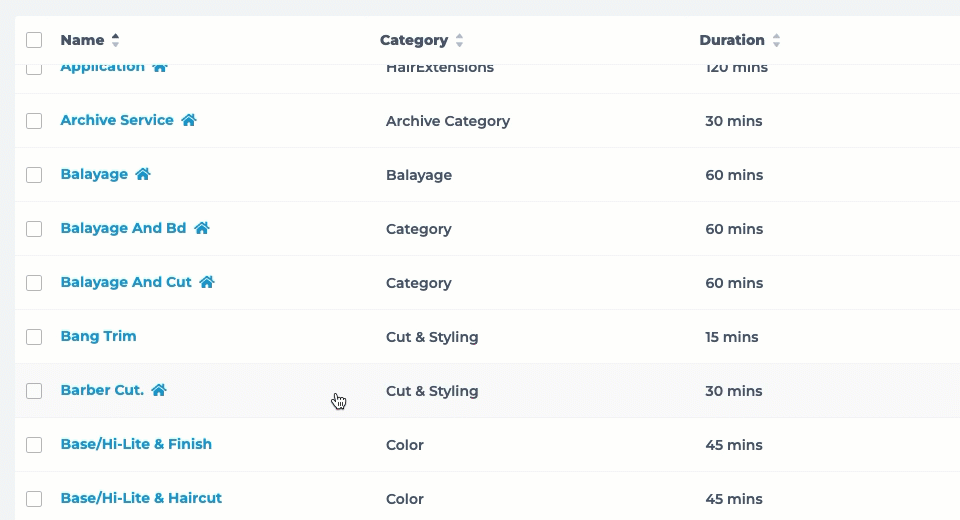Sort table by Duration column arrows
Viewport: 960px width, 520px height.
click(777, 41)
